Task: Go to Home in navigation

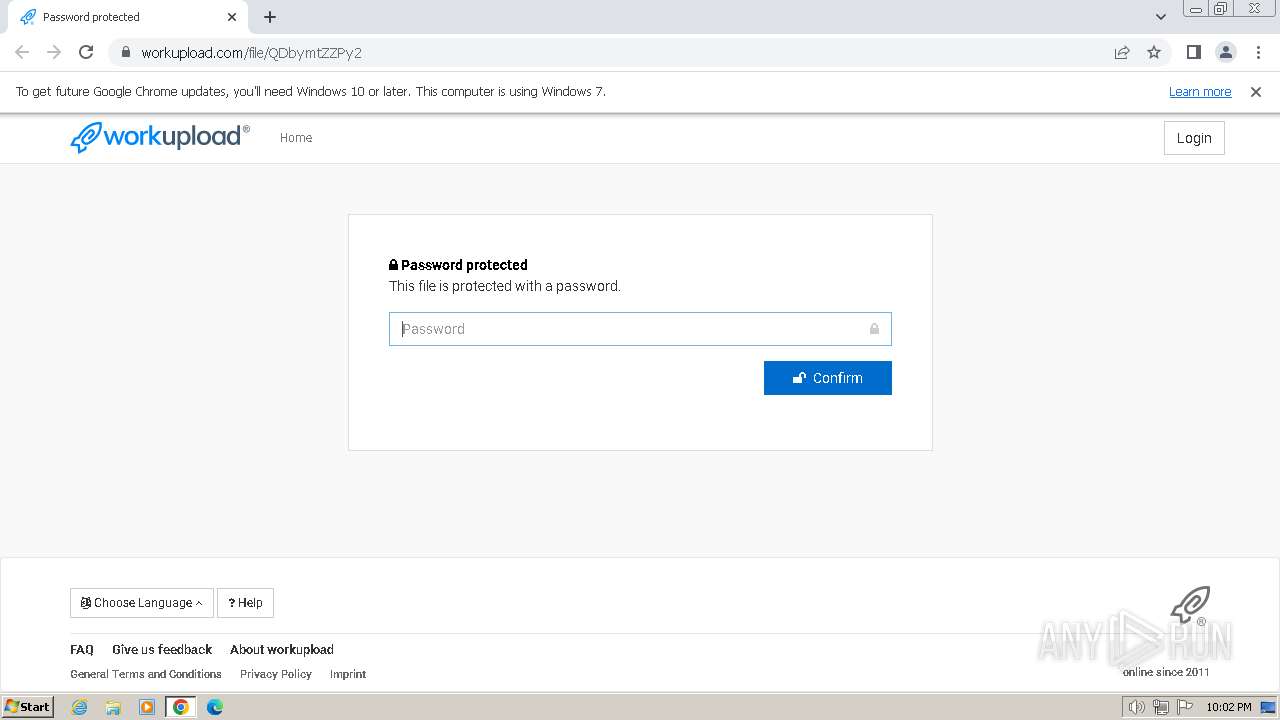Action: coord(296,138)
